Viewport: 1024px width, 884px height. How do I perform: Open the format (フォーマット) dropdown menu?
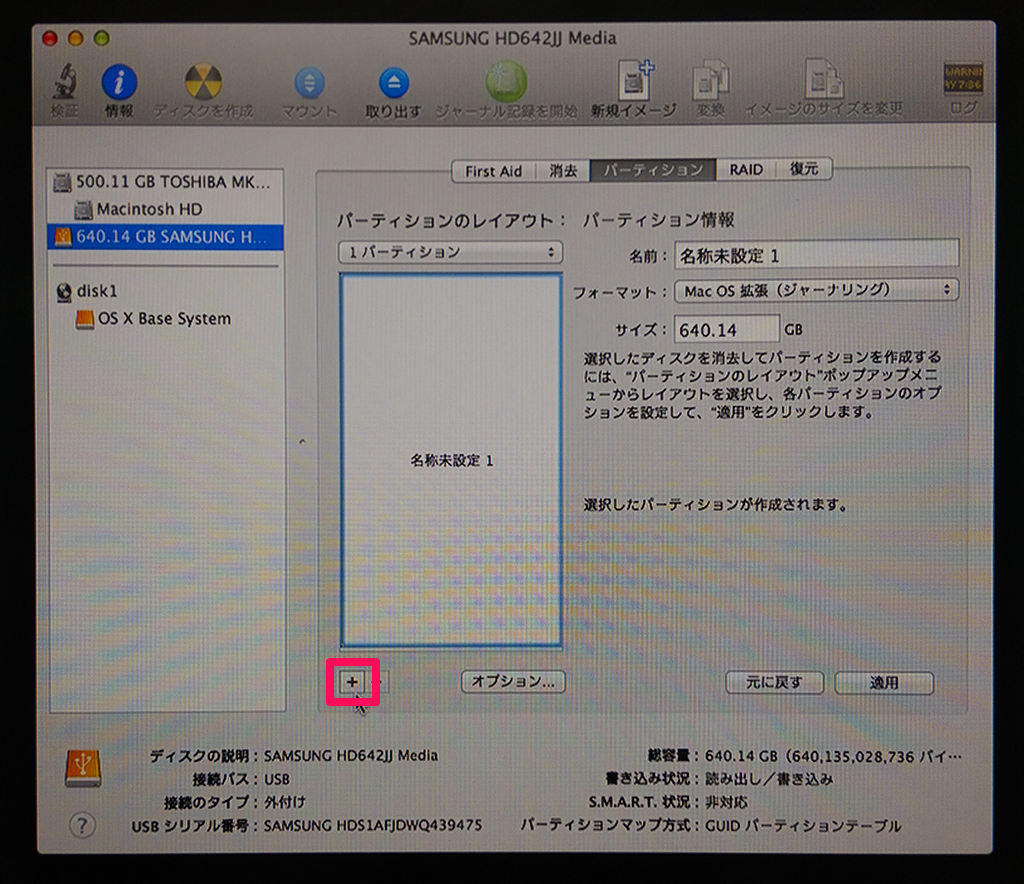816,290
